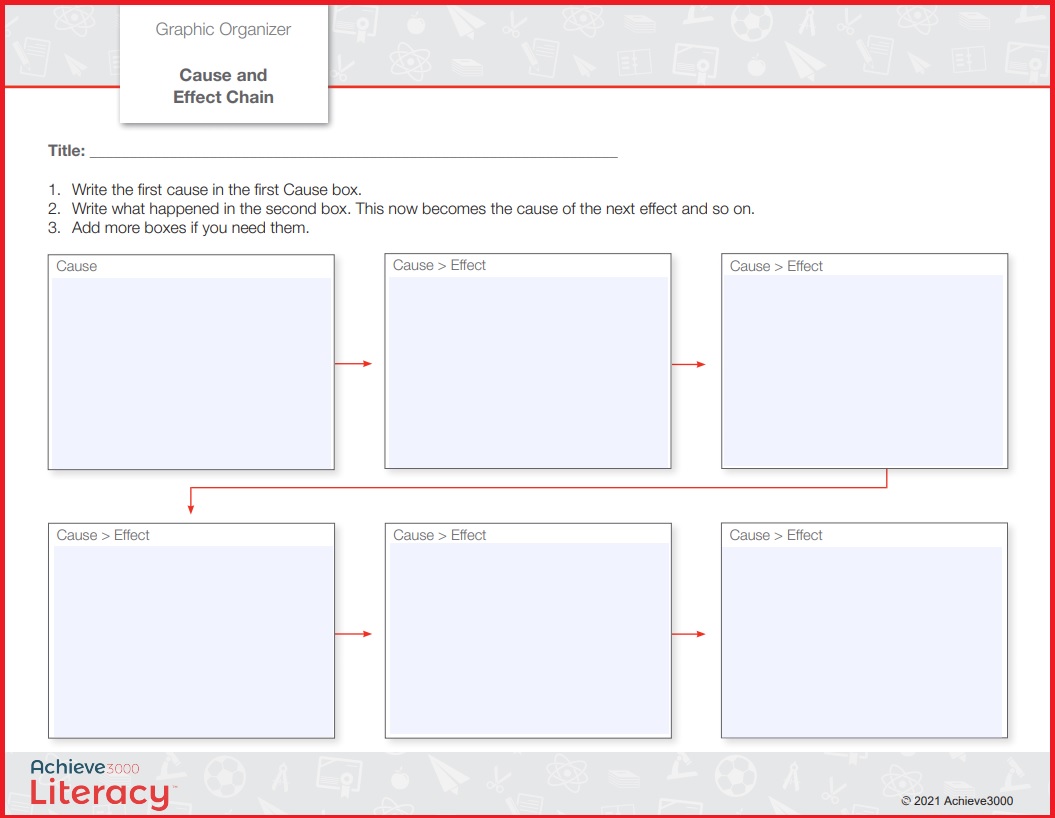
Task: Click the arrow after the bottom left box
Action: (353, 634)
